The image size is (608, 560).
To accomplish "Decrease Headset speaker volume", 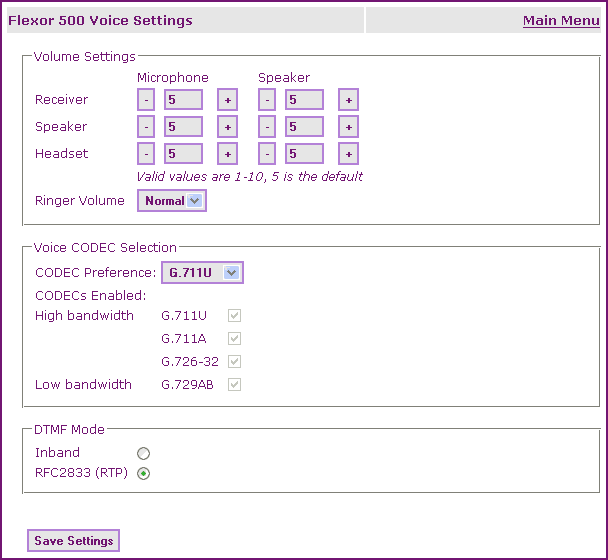I will click(267, 154).
